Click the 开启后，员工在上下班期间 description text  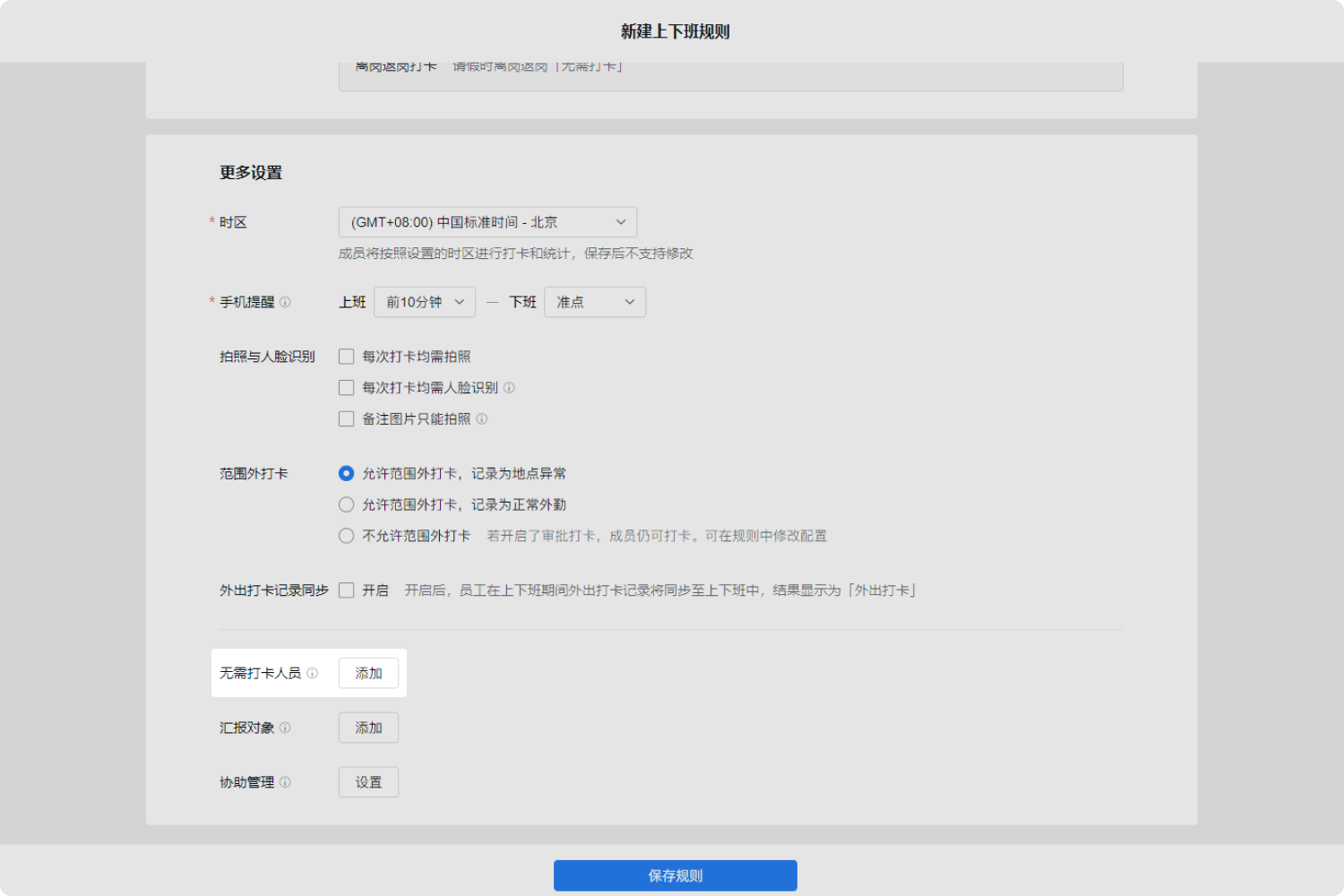pos(660,590)
